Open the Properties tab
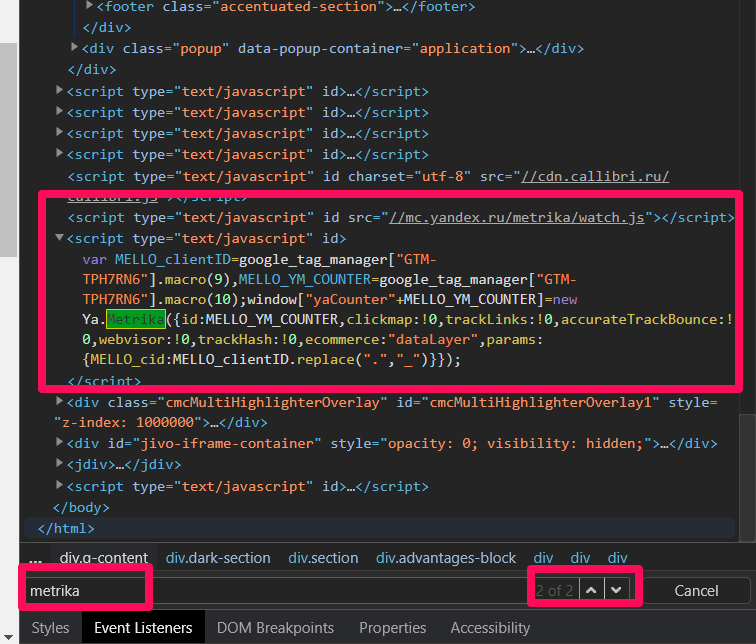756x644 pixels. click(392, 628)
